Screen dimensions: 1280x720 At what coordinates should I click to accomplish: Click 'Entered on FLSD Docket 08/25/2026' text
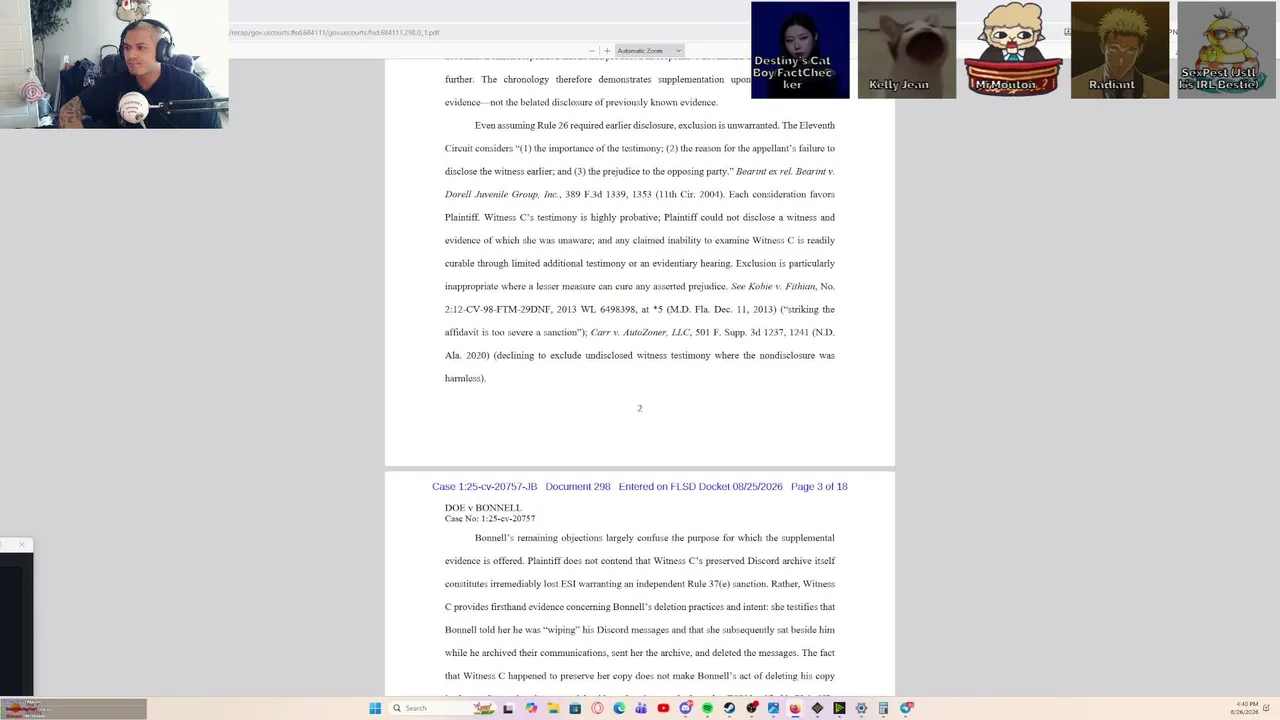pyautogui.click(x=701, y=487)
